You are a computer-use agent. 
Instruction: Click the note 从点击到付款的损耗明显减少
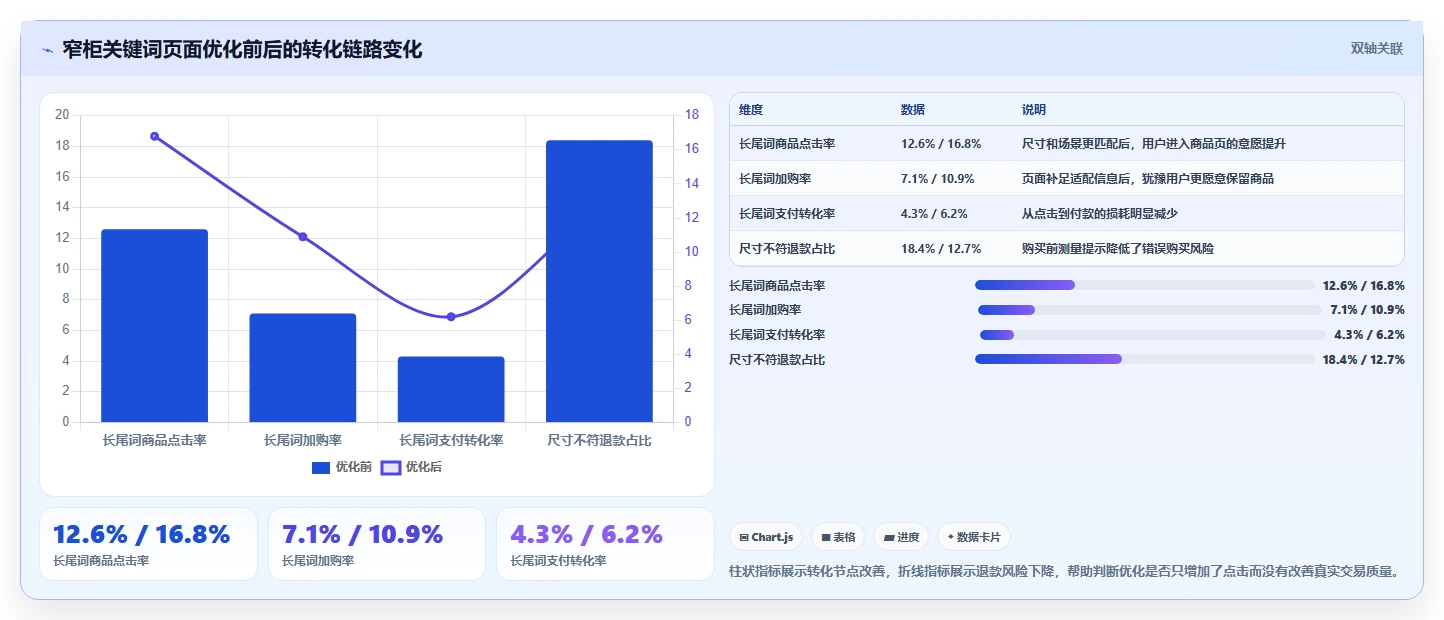1100,214
